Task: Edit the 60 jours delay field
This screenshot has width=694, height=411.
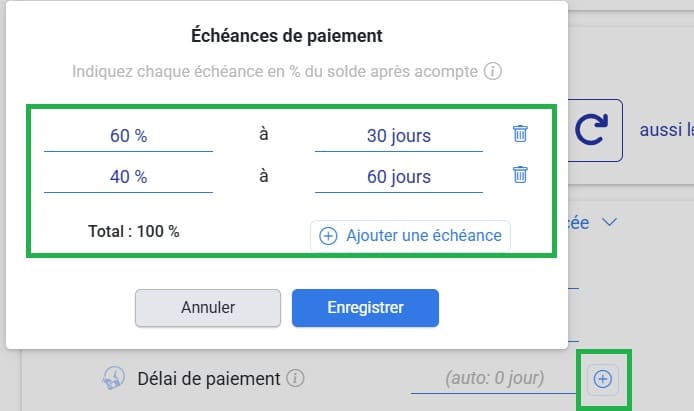Action: (398, 177)
